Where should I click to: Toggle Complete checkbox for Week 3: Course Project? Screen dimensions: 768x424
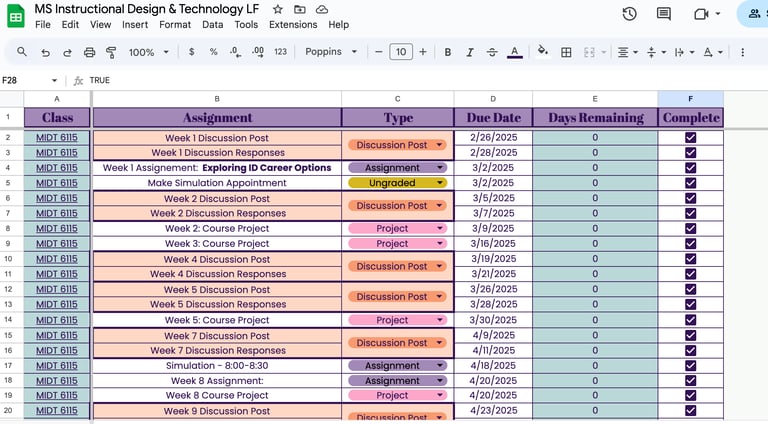691,244
